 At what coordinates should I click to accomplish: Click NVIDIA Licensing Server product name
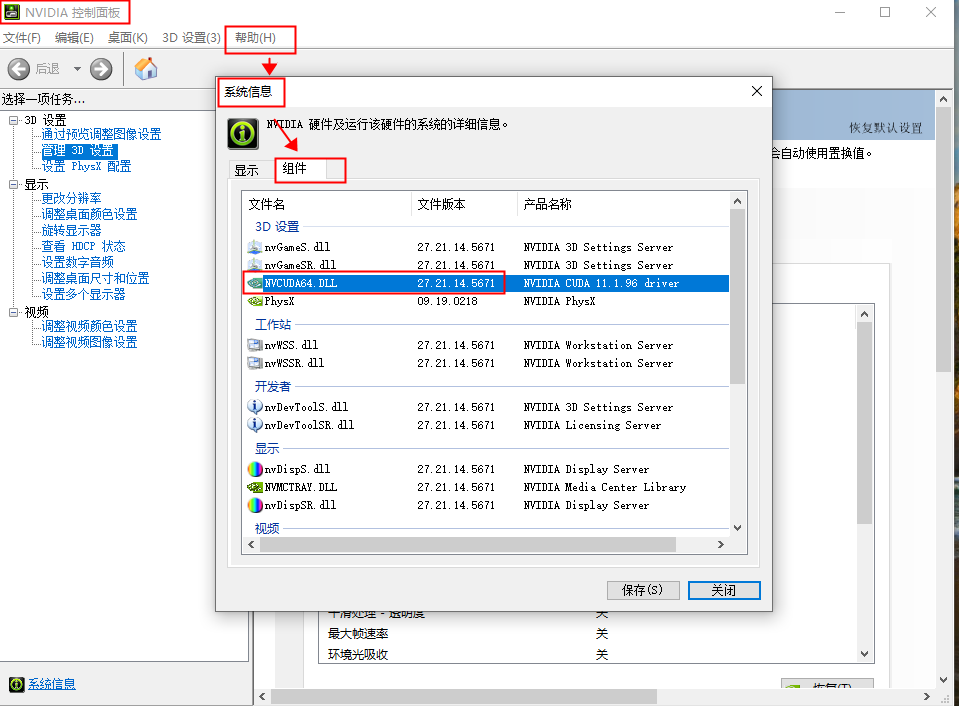(x=592, y=425)
